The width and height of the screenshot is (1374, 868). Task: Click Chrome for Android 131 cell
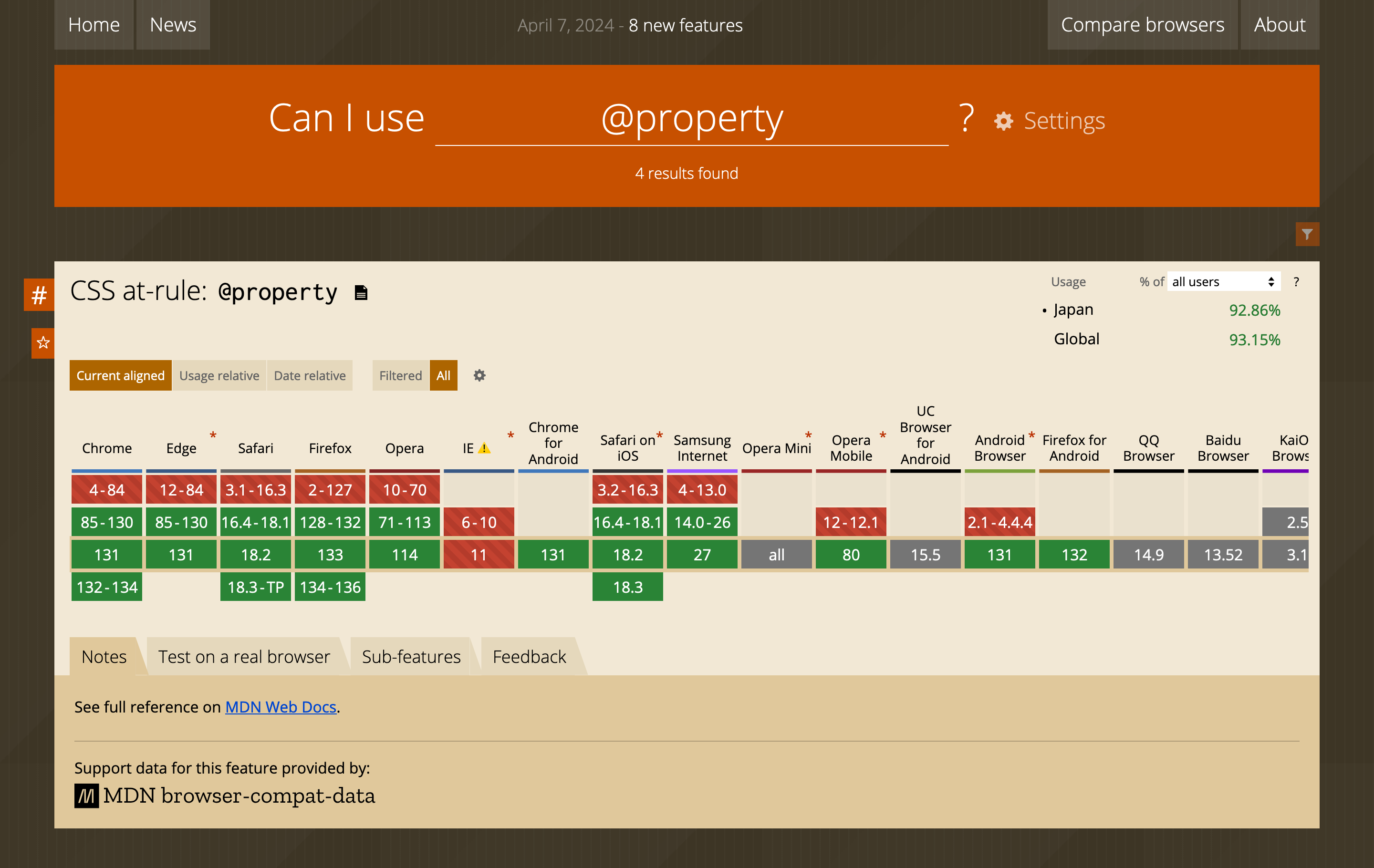[x=553, y=554]
